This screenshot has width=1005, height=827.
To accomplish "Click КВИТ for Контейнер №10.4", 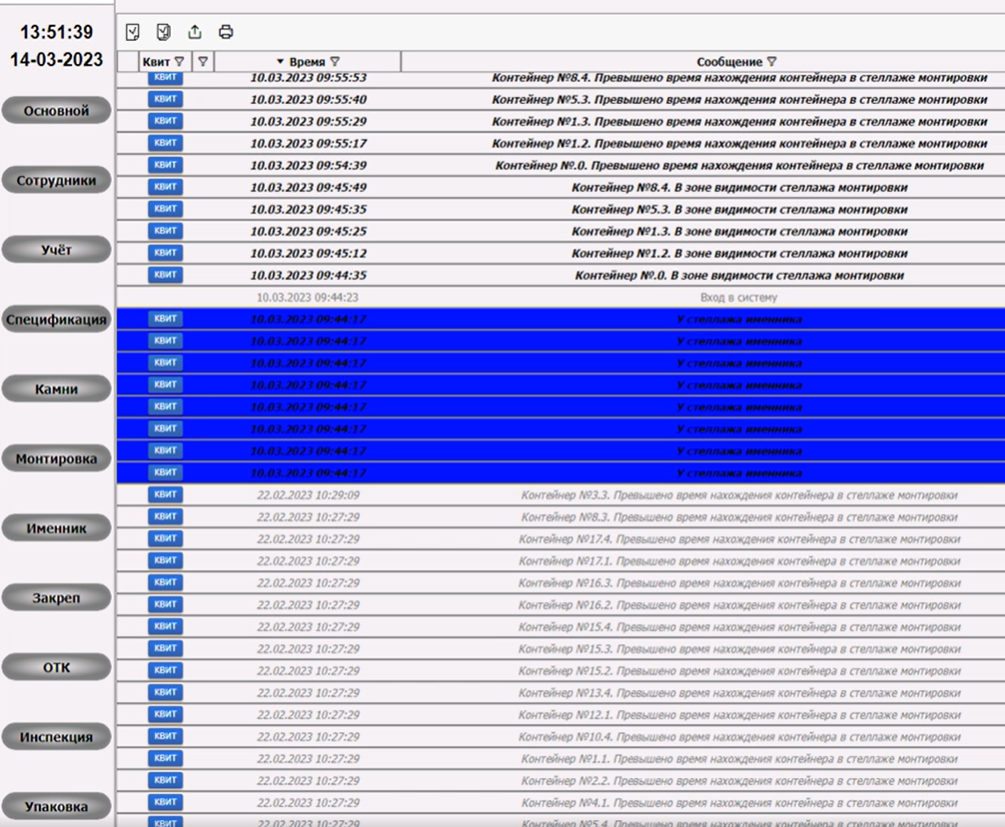I will 165,736.
